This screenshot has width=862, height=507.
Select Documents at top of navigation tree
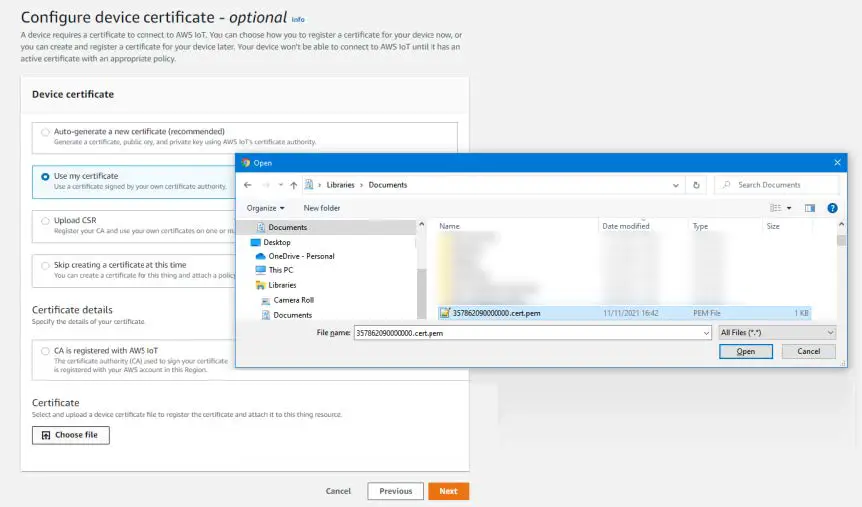(x=288, y=227)
